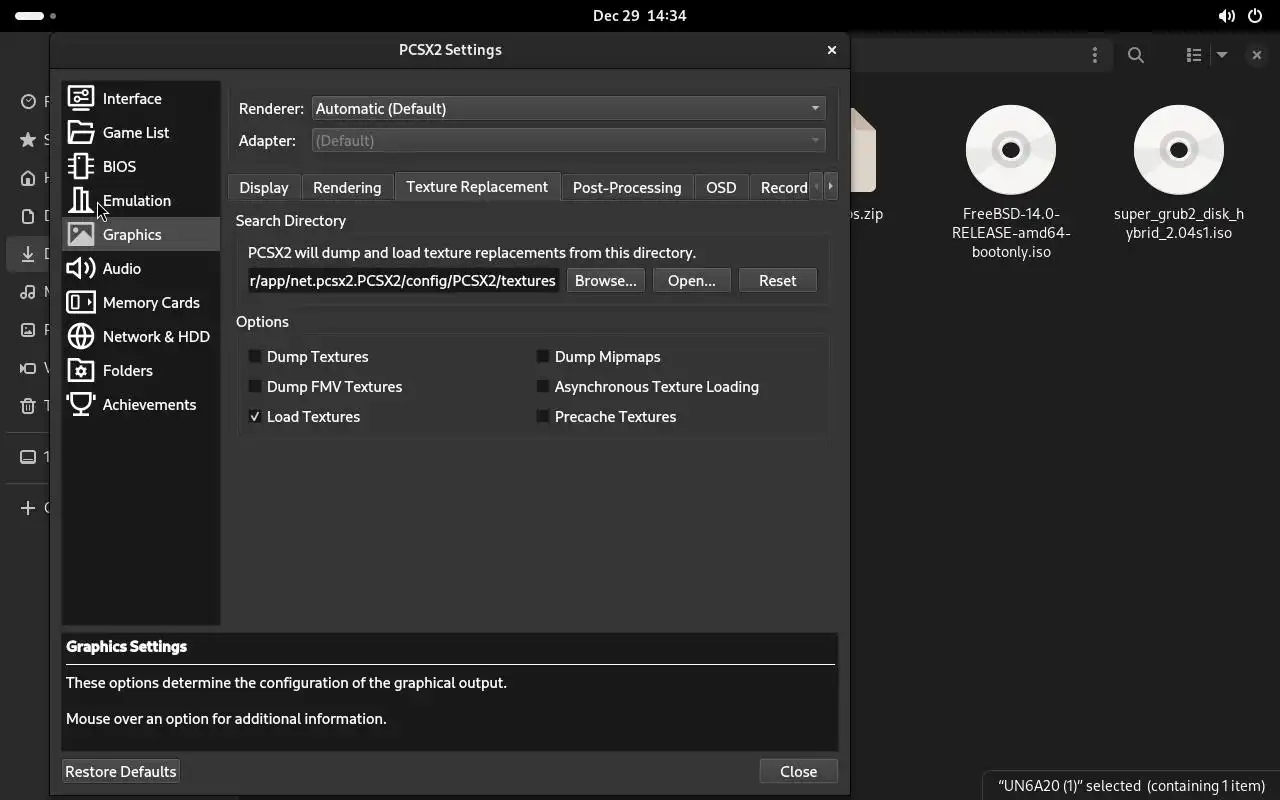Click the Achievements trophy icon
This screenshot has height=800, width=1280.
(81, 404)
